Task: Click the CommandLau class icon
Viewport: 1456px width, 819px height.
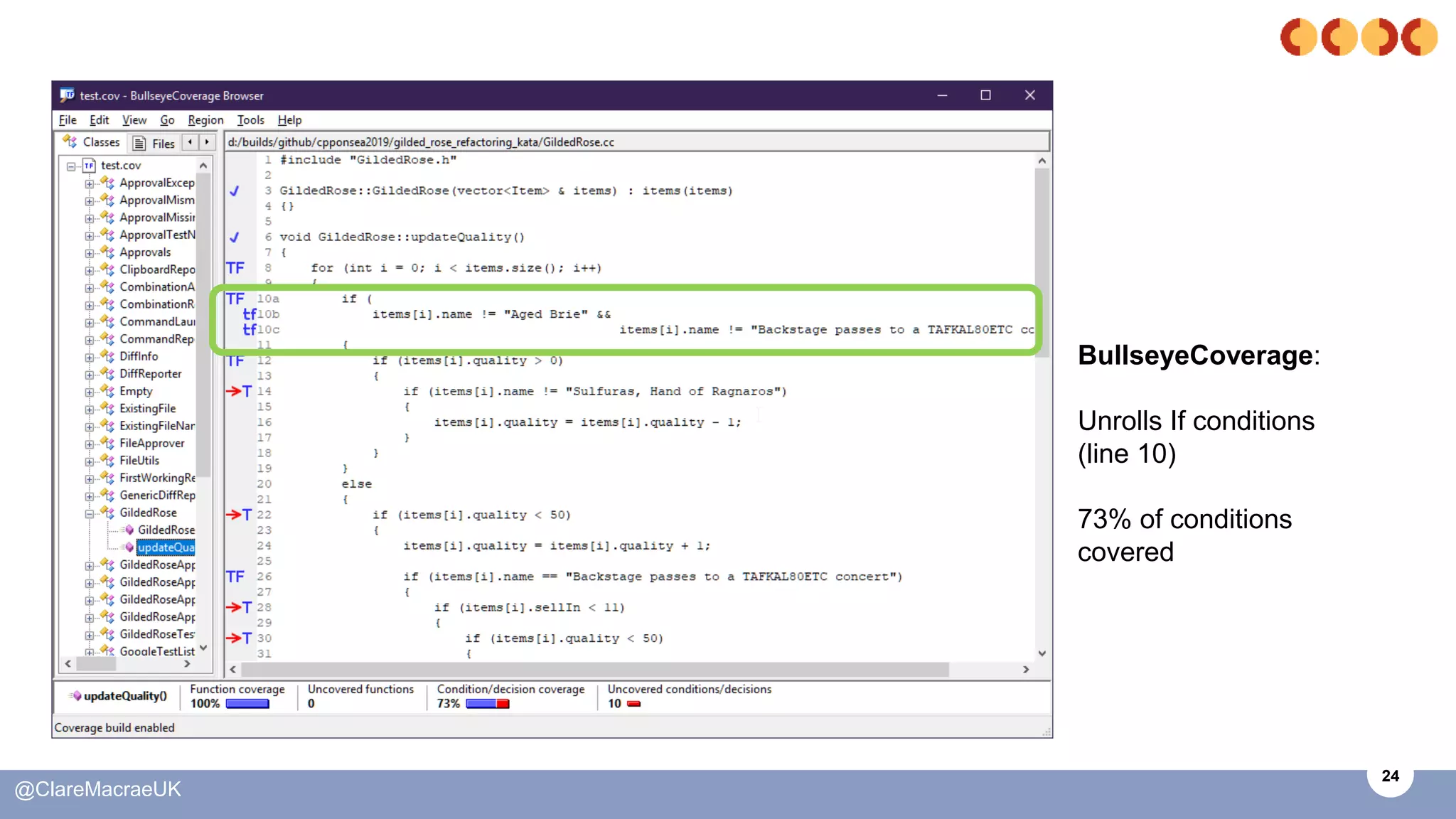Action: tap(107, 321)
